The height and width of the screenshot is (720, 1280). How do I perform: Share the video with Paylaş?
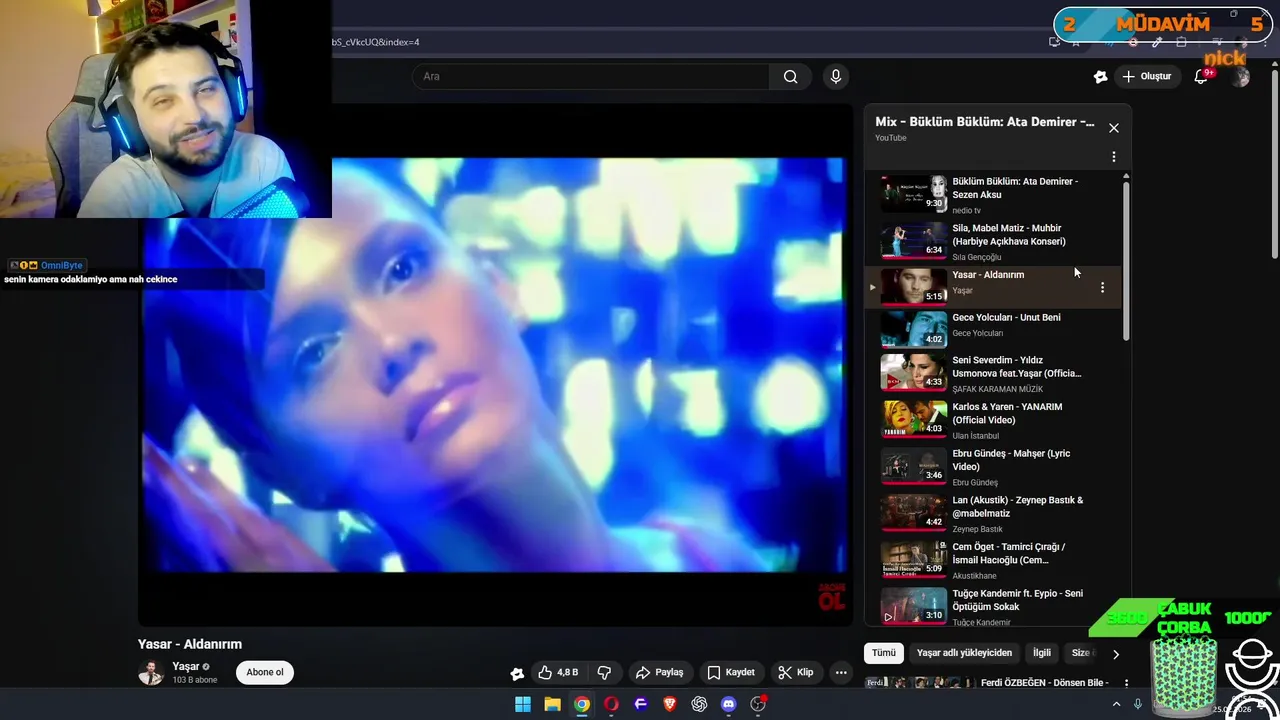coord(660,673)
